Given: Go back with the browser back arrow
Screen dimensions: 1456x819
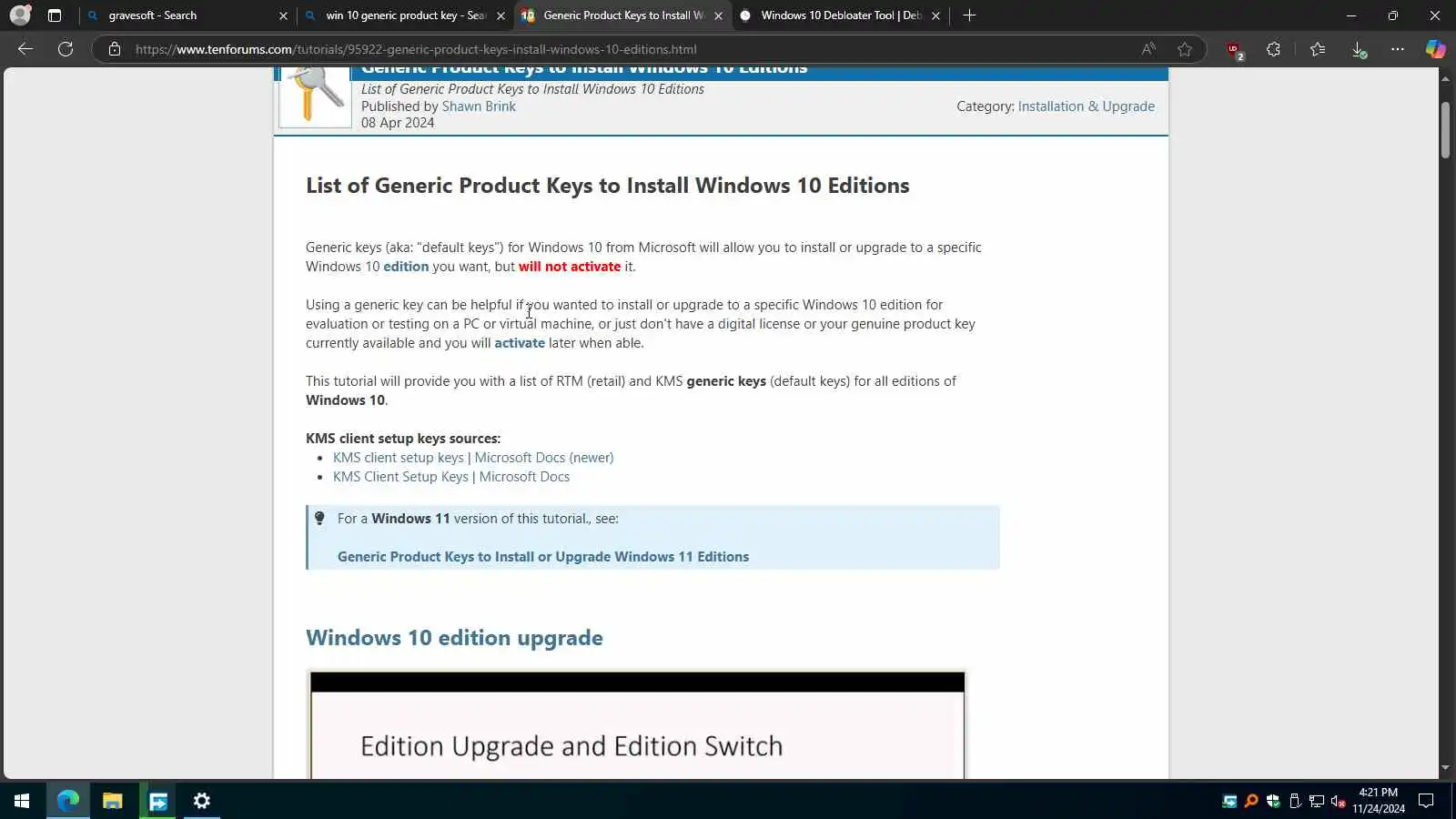Looking at the screenshot, I should click(25, 49).
